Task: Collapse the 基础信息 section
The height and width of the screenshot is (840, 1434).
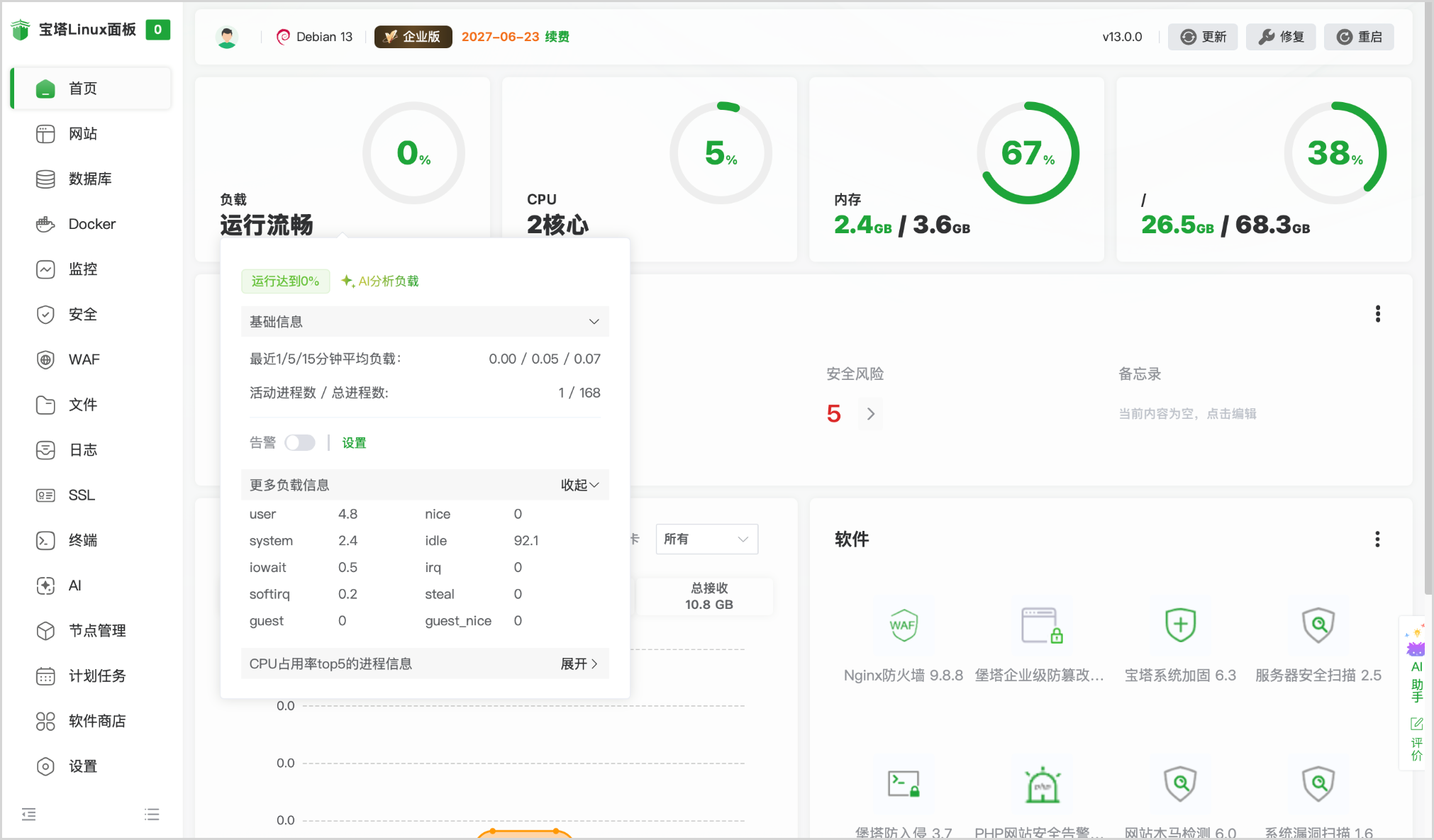Action: tap(425, 322)
